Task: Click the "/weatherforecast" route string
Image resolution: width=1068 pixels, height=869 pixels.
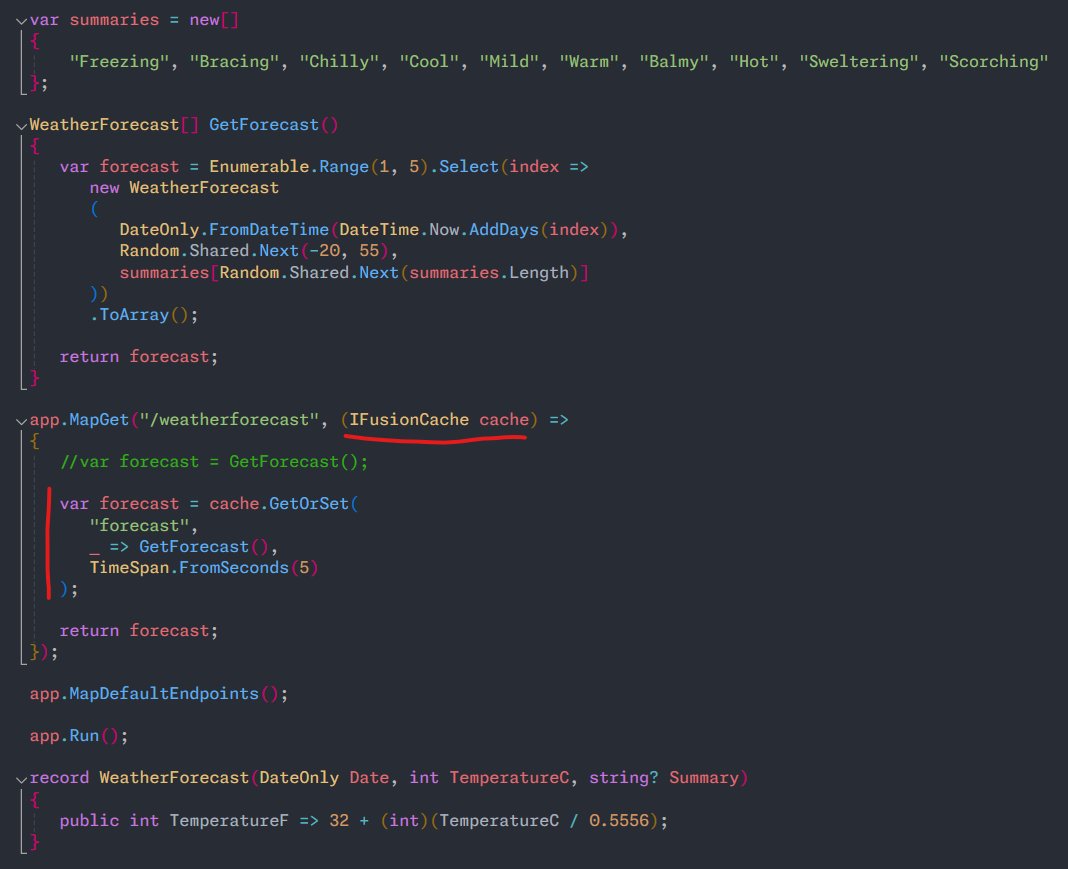Action: (229, 420)
